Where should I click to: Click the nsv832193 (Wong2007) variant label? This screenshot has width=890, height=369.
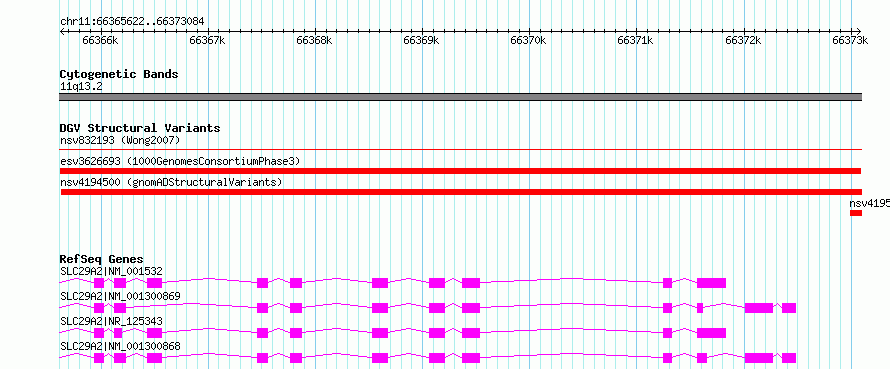tap(120, 140)
